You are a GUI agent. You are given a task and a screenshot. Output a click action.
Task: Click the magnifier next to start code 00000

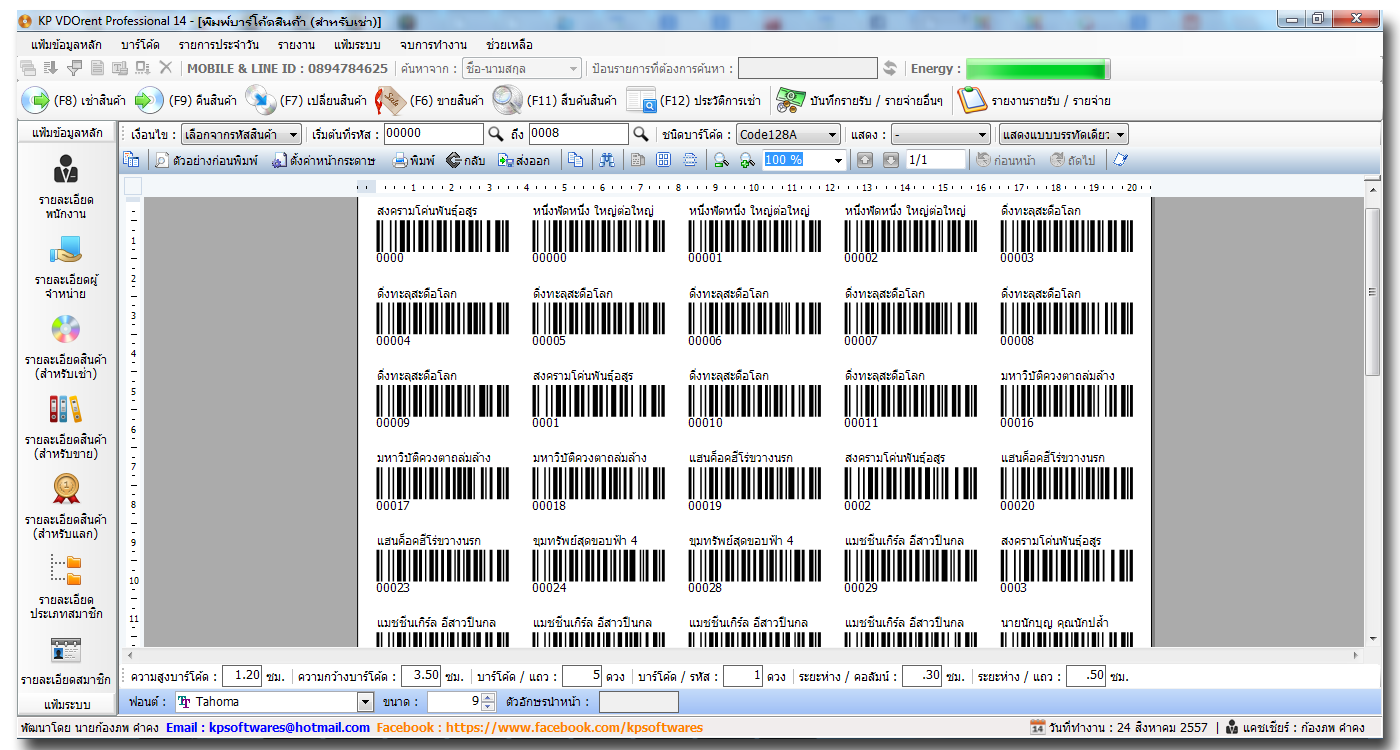[x=495, y=134]
